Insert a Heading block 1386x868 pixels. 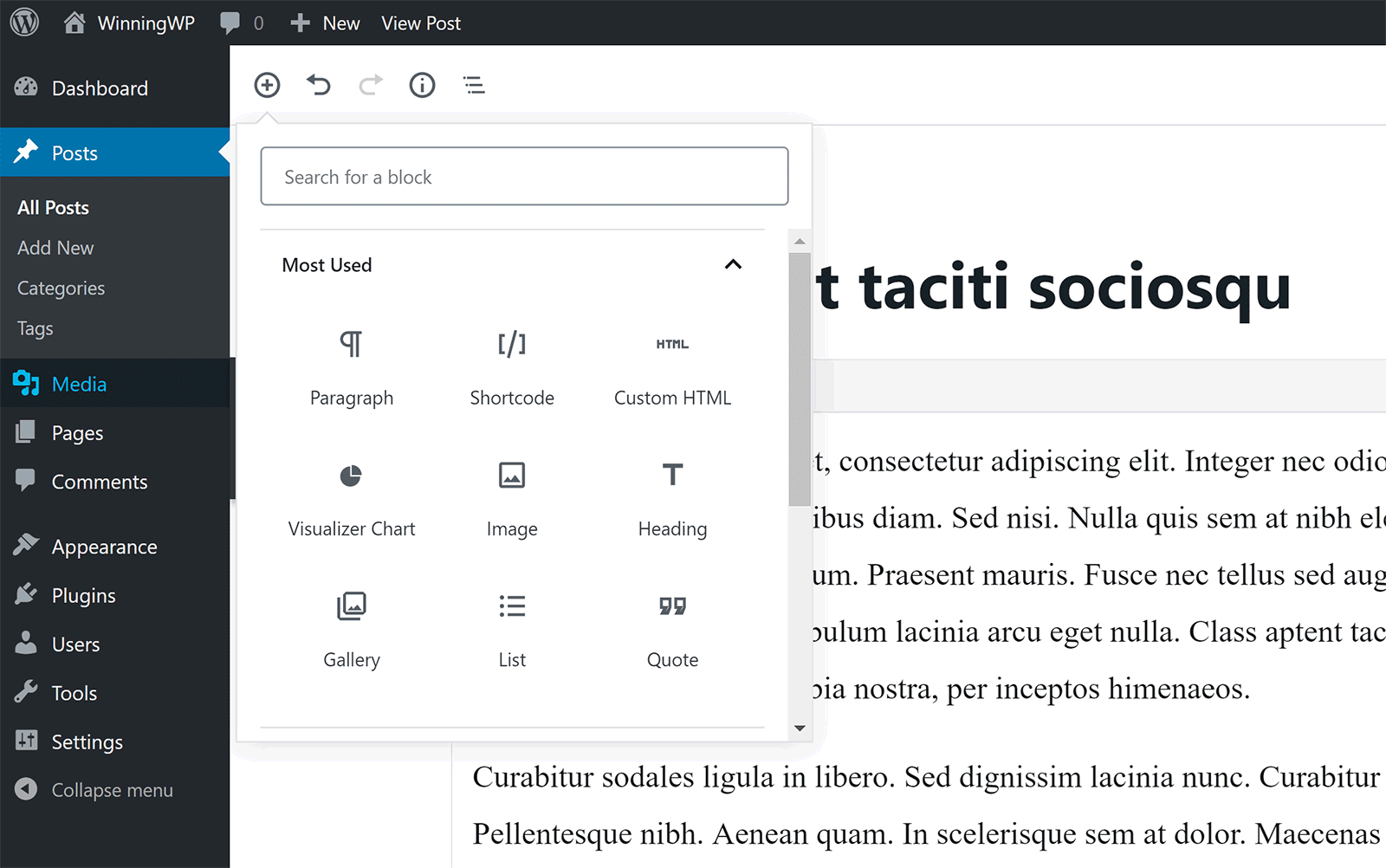pyautogui.click(x=672, y=500)
